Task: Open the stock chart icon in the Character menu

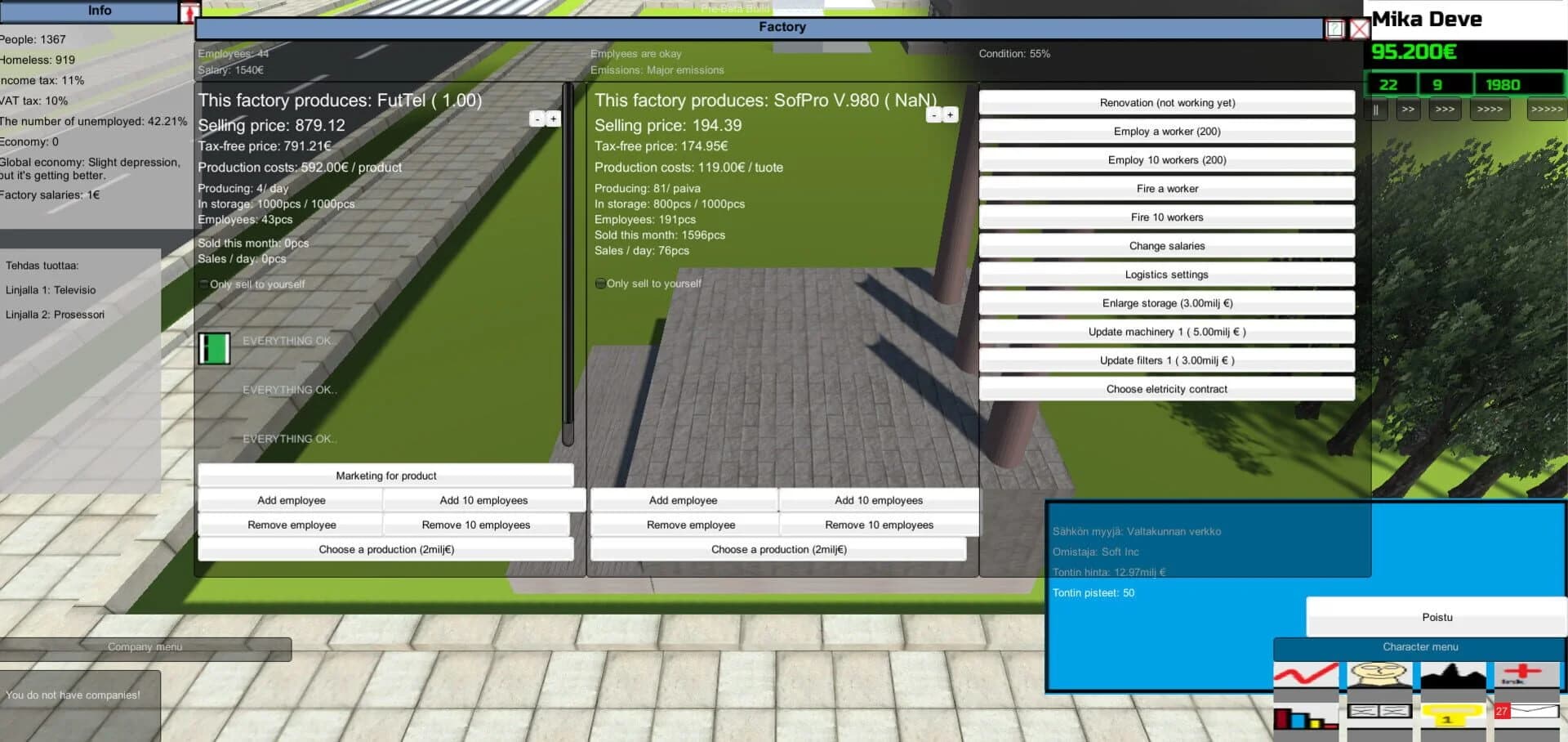Action: 1307,674
